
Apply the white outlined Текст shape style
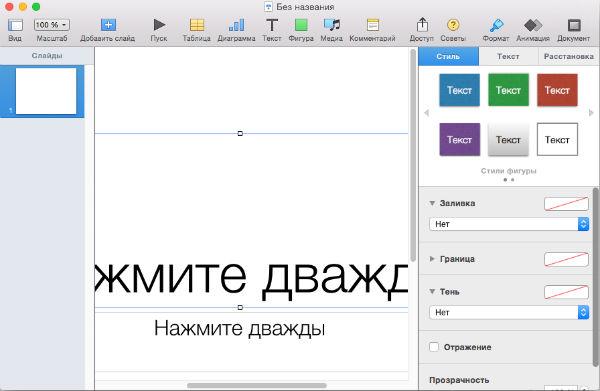[557, 139]
